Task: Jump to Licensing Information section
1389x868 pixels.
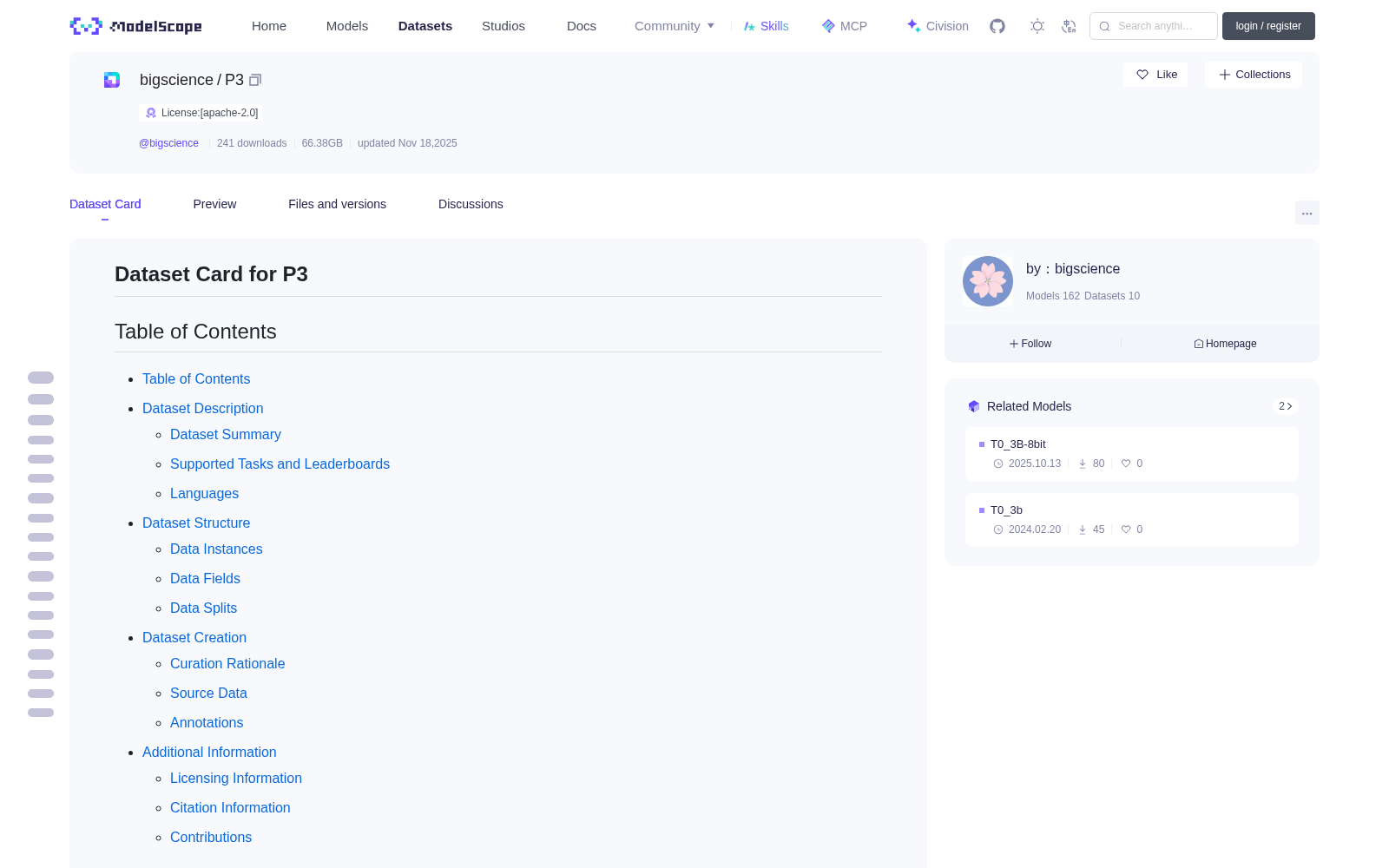Action: pyautogui.click(x=236, y=778)
